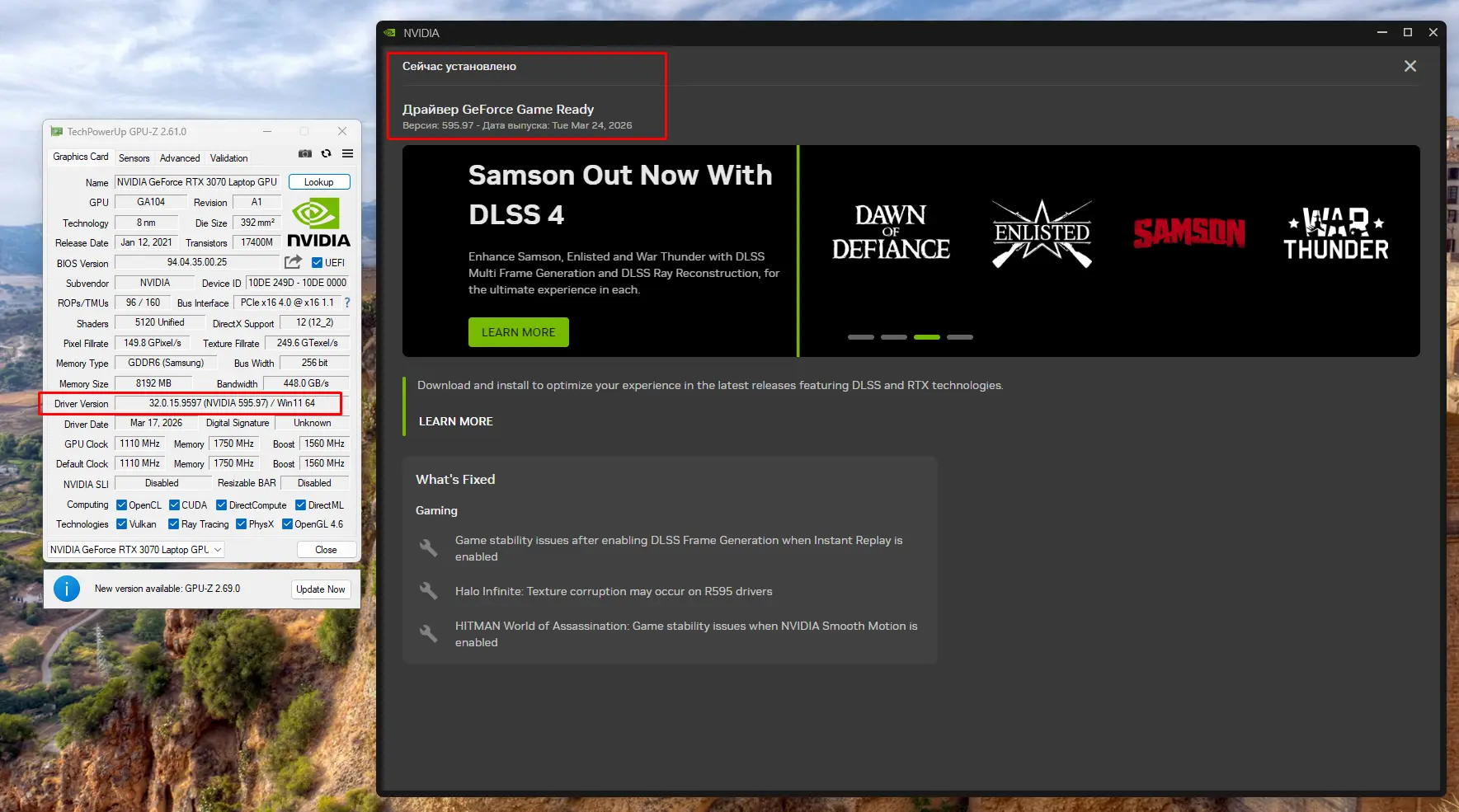Click the Bus Interface question mark help

coord(347,303)
